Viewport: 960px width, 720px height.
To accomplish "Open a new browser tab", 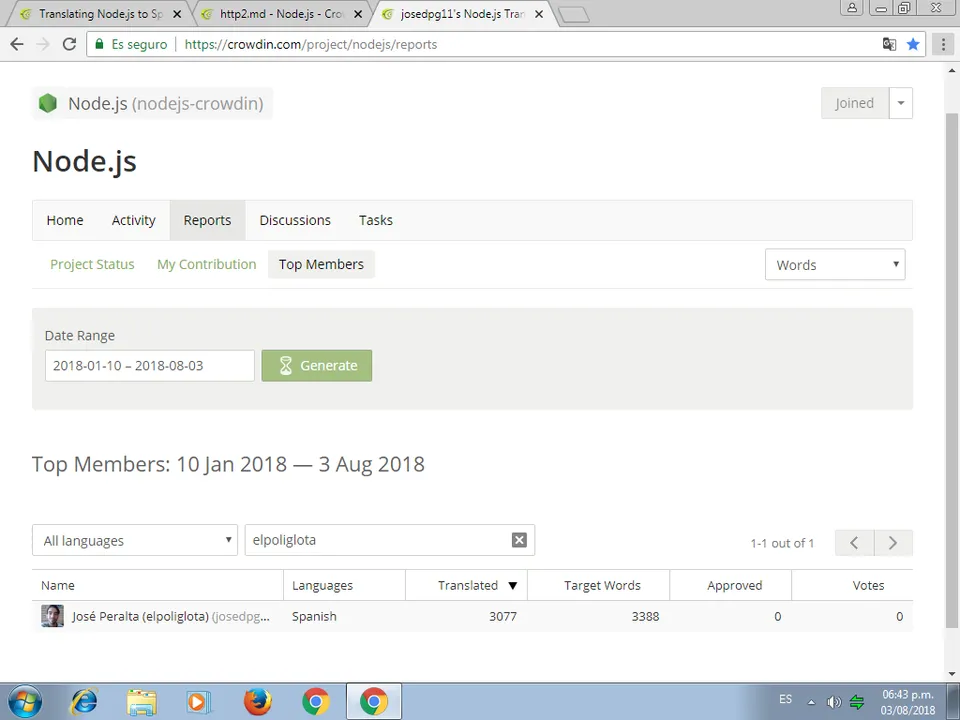I will (x=574, y=15).
